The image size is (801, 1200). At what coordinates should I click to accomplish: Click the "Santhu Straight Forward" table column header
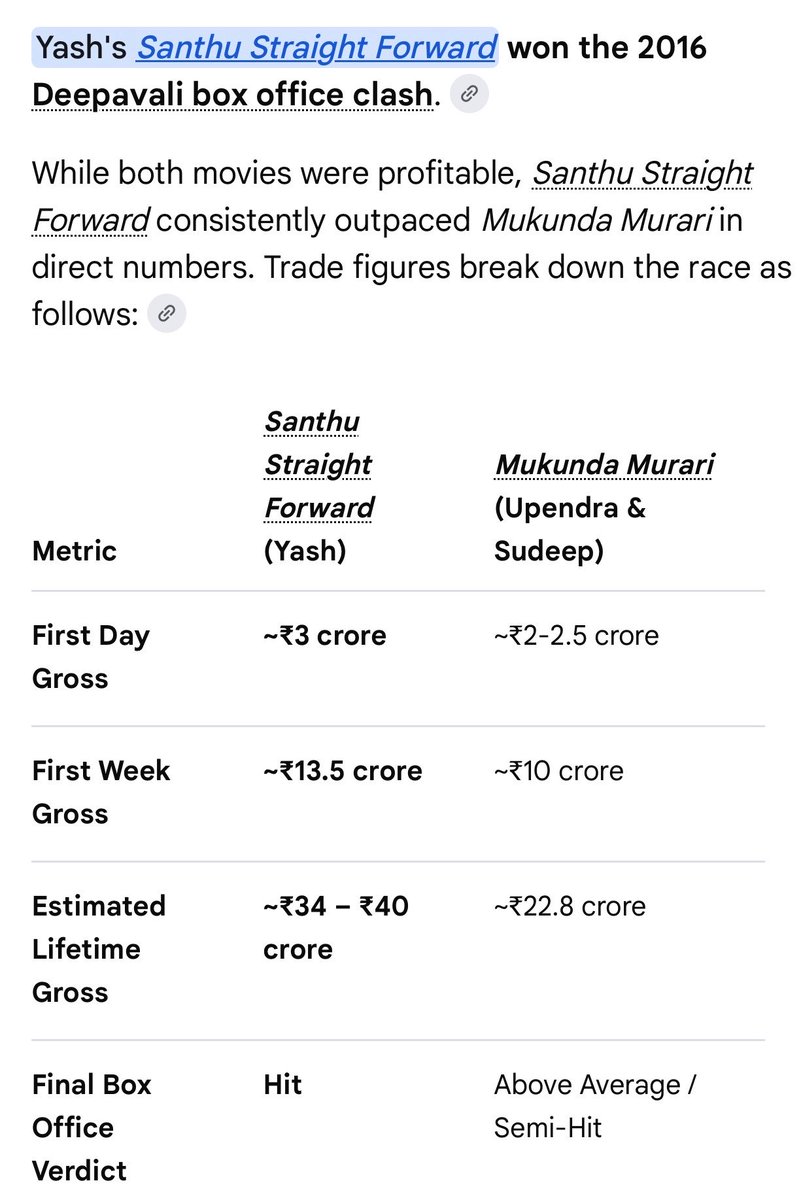[x=319, y=464]
